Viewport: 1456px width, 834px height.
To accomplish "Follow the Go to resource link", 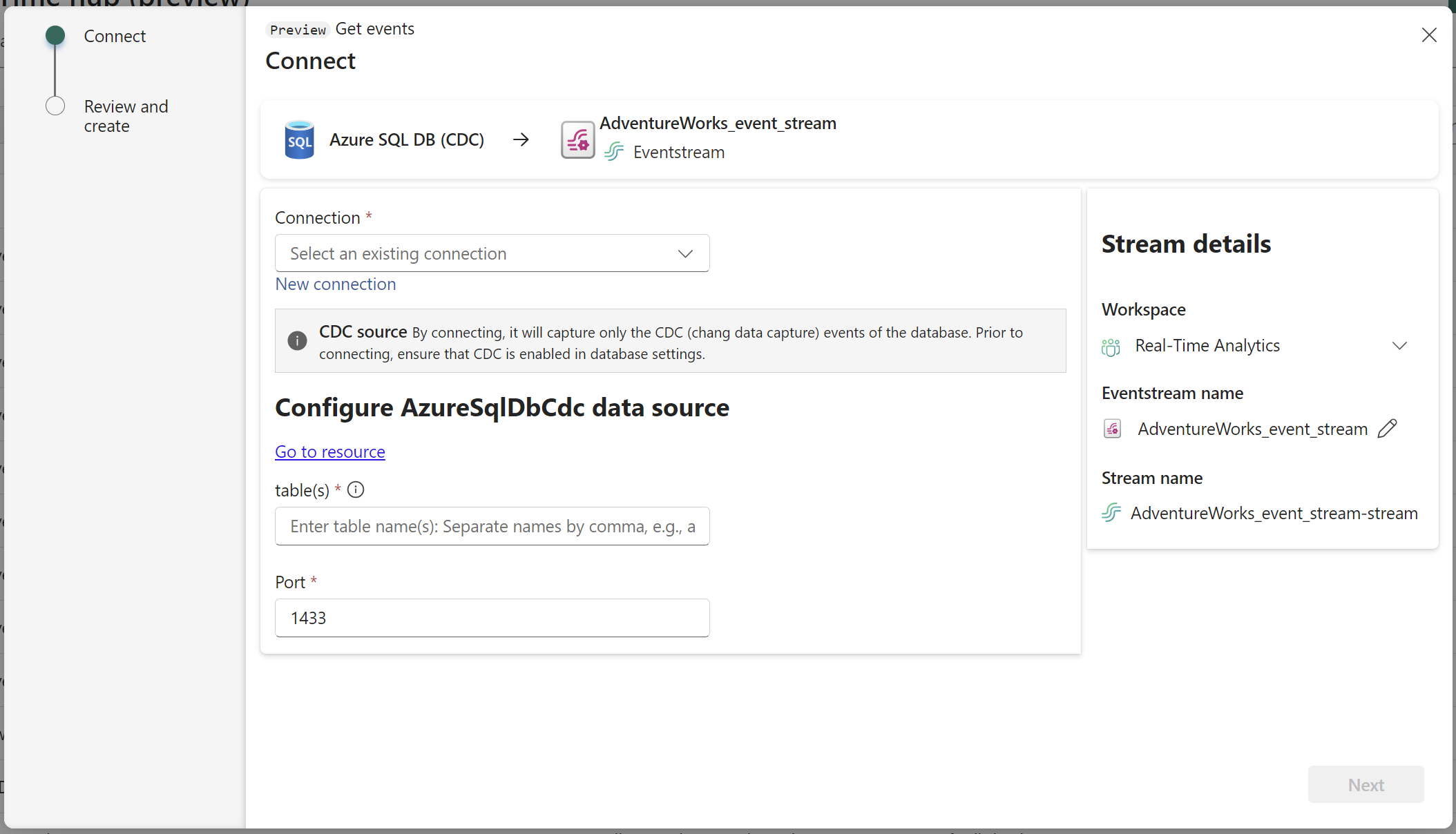I will coord(329,452).
